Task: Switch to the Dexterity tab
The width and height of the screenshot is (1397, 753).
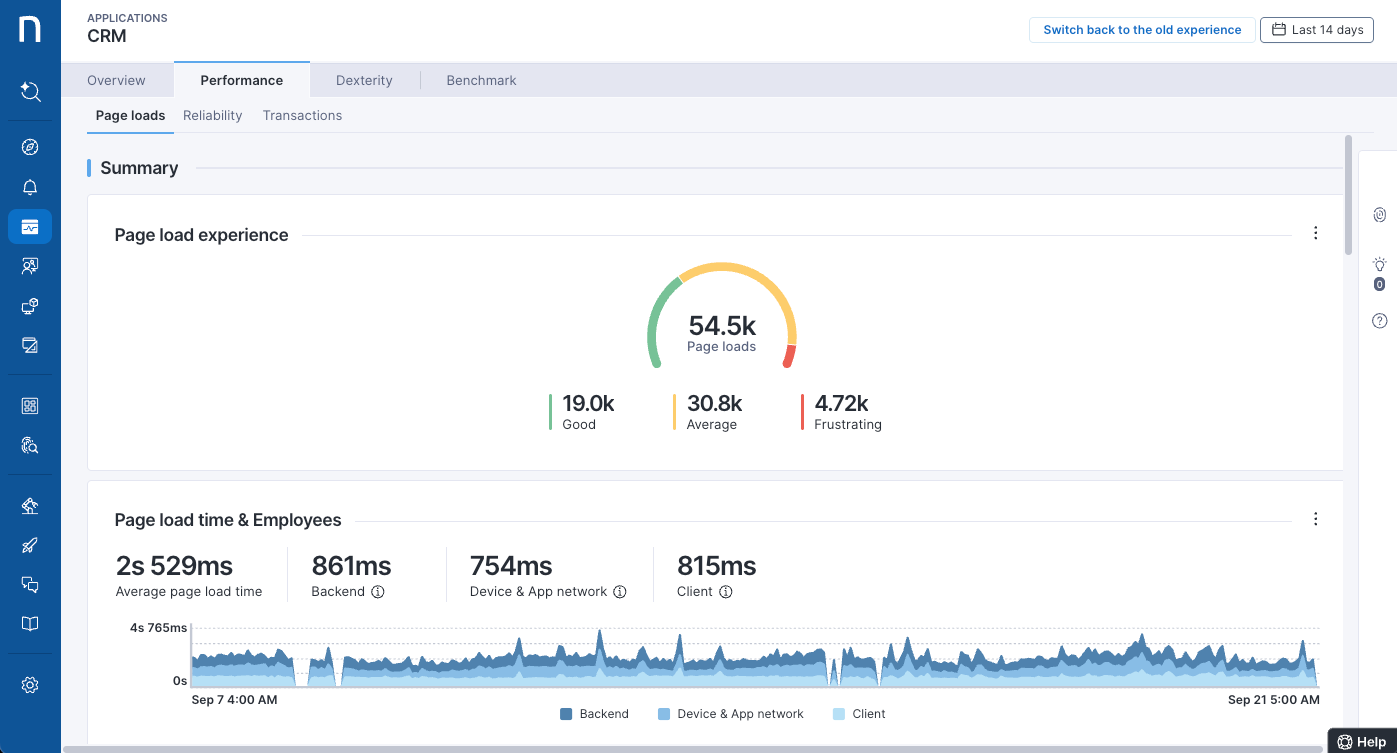Action: pyautogui.click(x=364, y=80)
